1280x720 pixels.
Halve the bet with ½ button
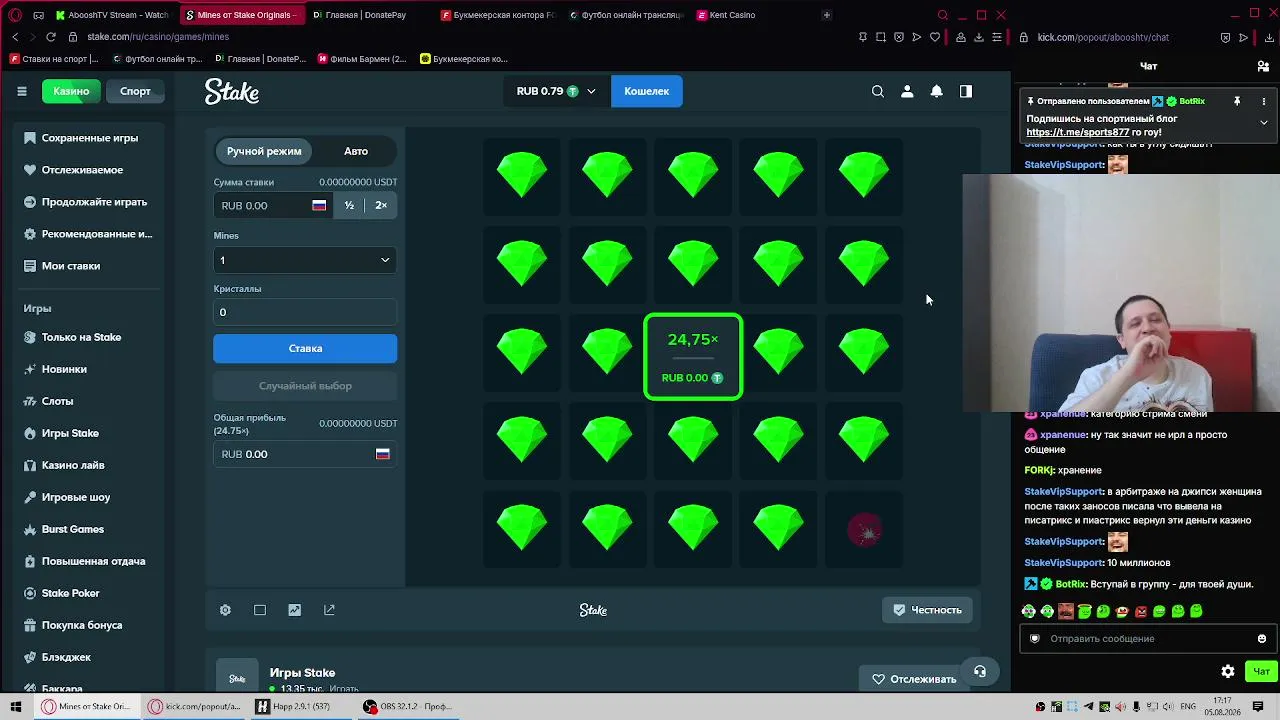pos(349,205)
